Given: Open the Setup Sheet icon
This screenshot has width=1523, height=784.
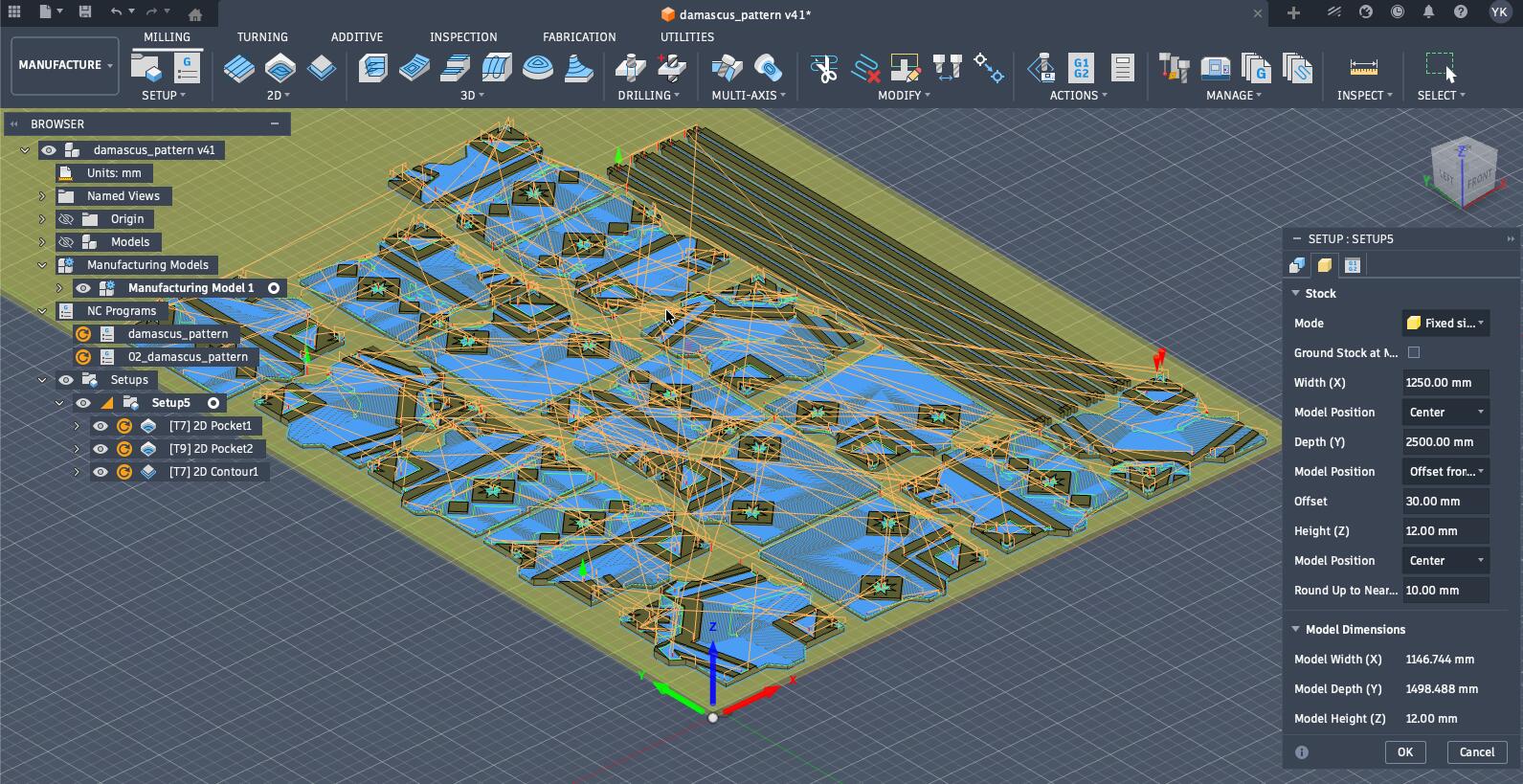Looking at the screenshot, I should [x=1122, y=68].
